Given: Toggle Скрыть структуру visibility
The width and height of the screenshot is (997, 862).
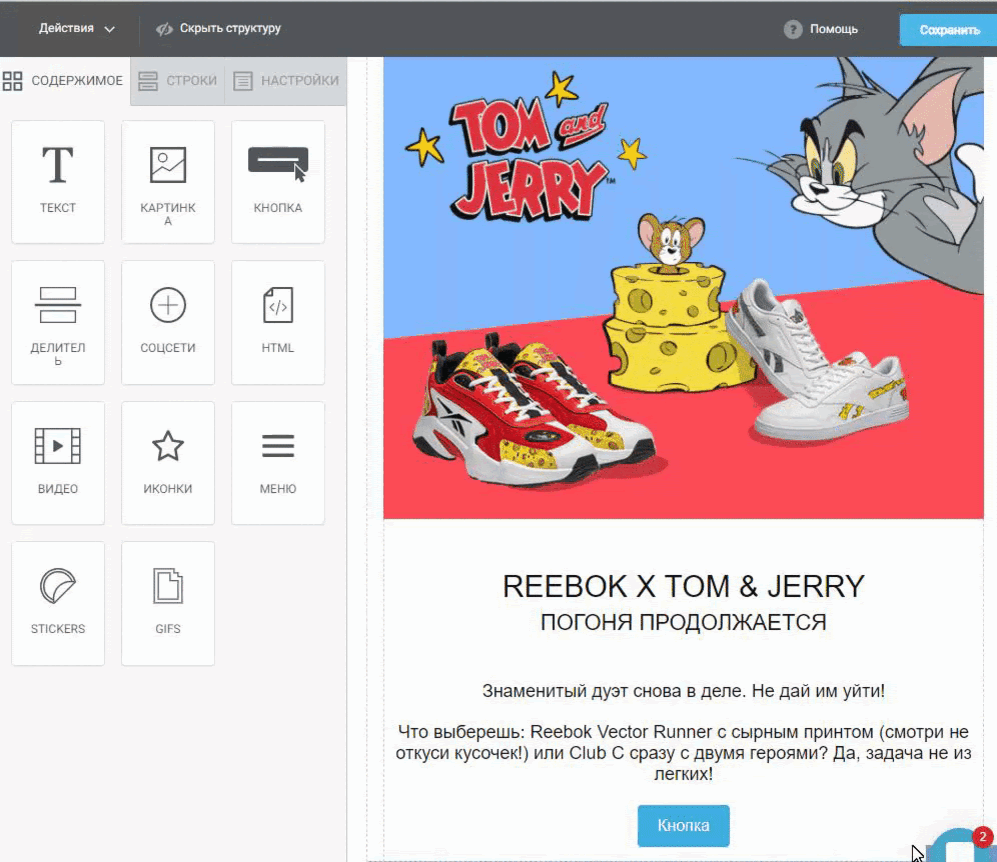Looking at the screenshot, I should 218,29.
